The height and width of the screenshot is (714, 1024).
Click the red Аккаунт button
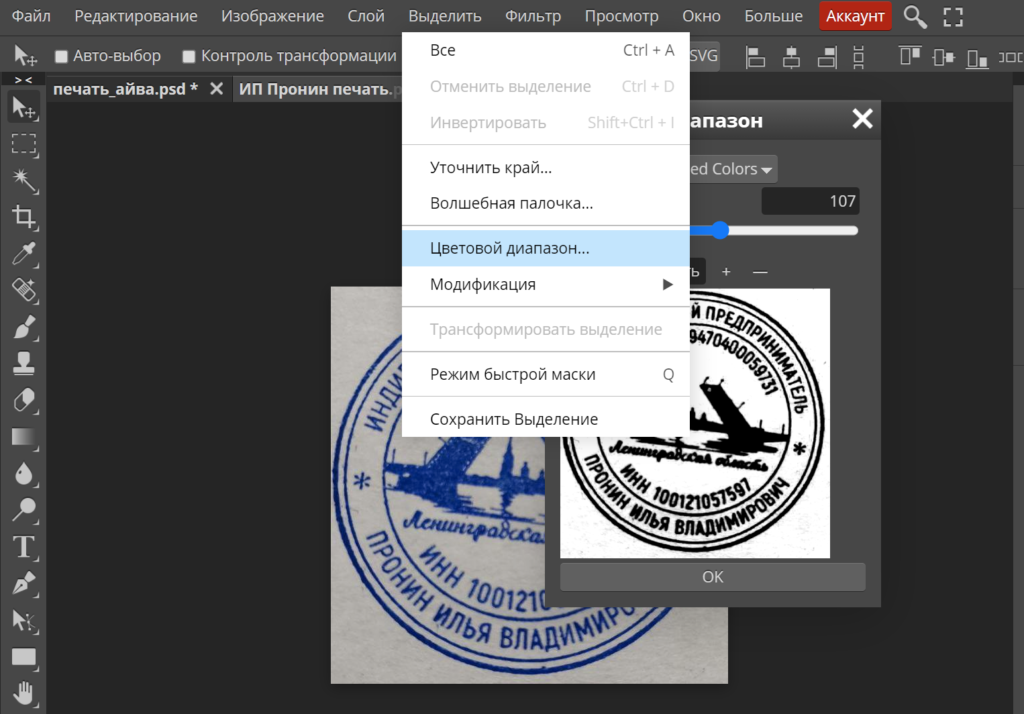[855, 16]
